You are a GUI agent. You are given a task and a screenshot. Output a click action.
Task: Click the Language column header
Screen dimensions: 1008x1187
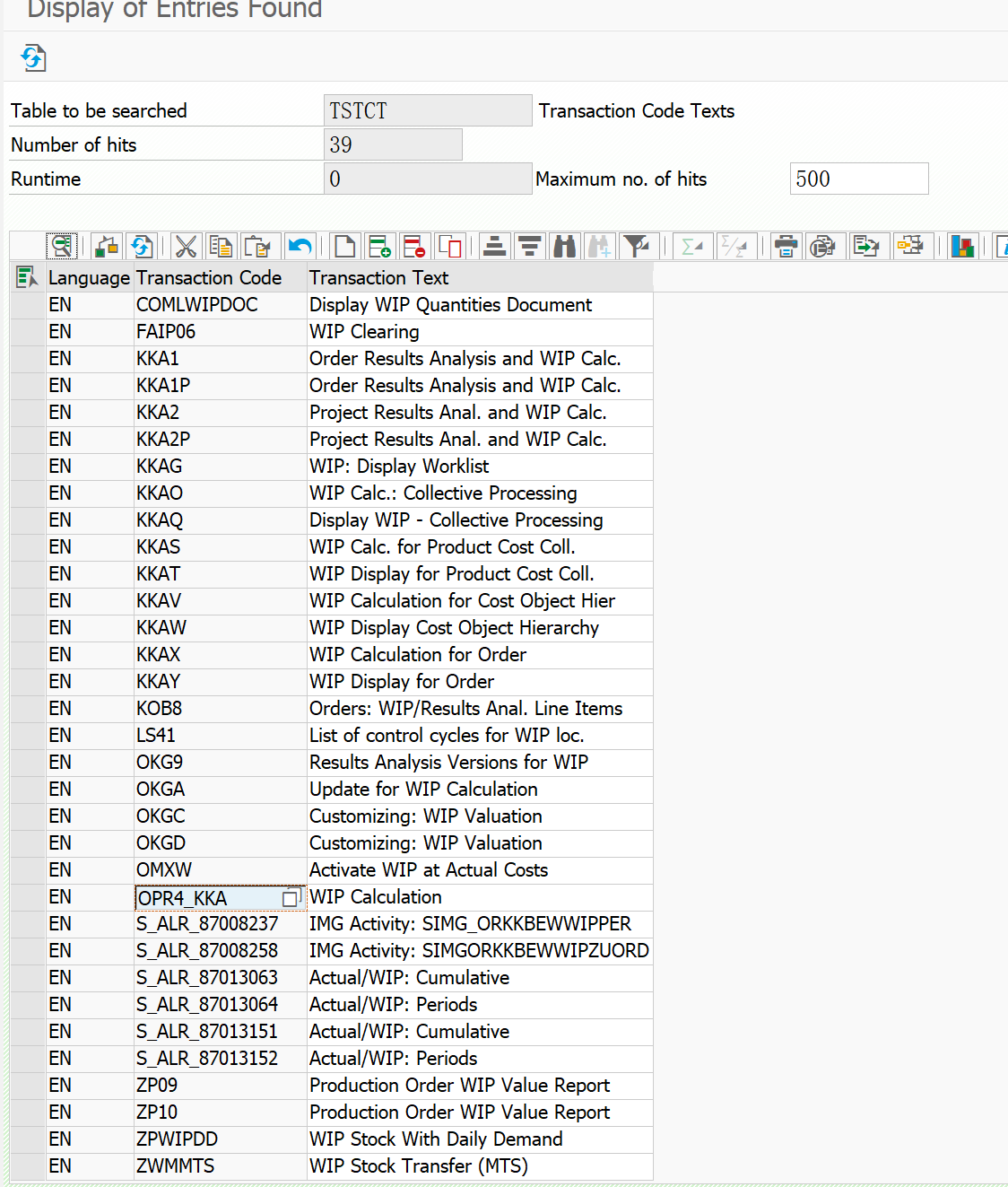tap(89, 278)
